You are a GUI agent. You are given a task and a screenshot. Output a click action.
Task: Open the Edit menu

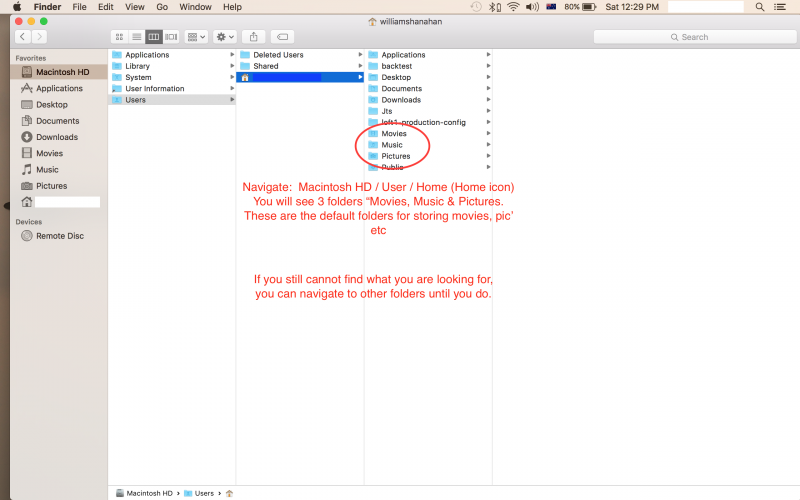pos(106,7)
